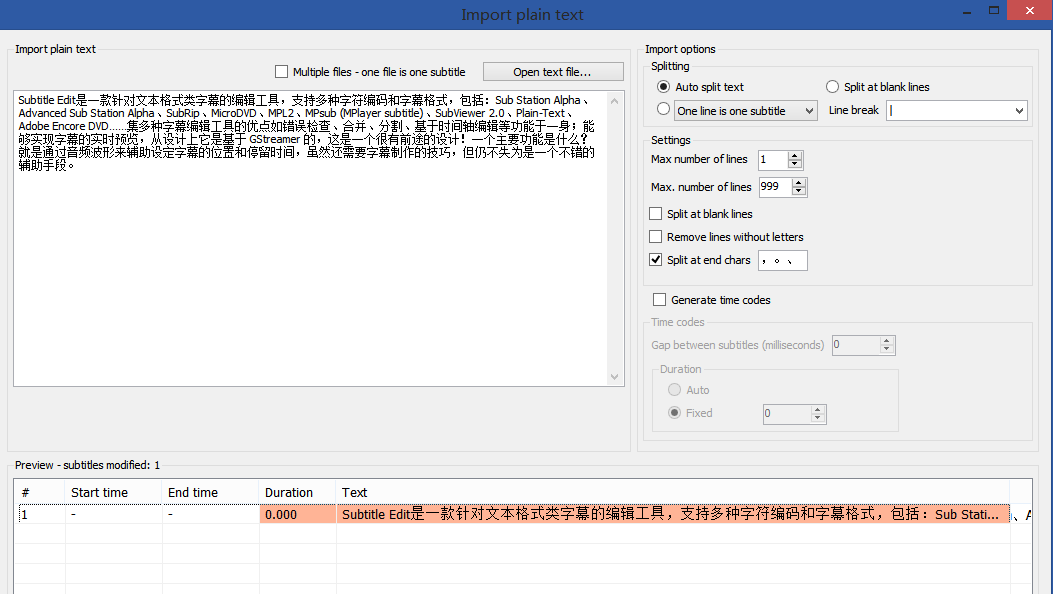Click the Max. number of lines field showing 999
This screenshot has width=1053, height=594.
click(776, 187)
